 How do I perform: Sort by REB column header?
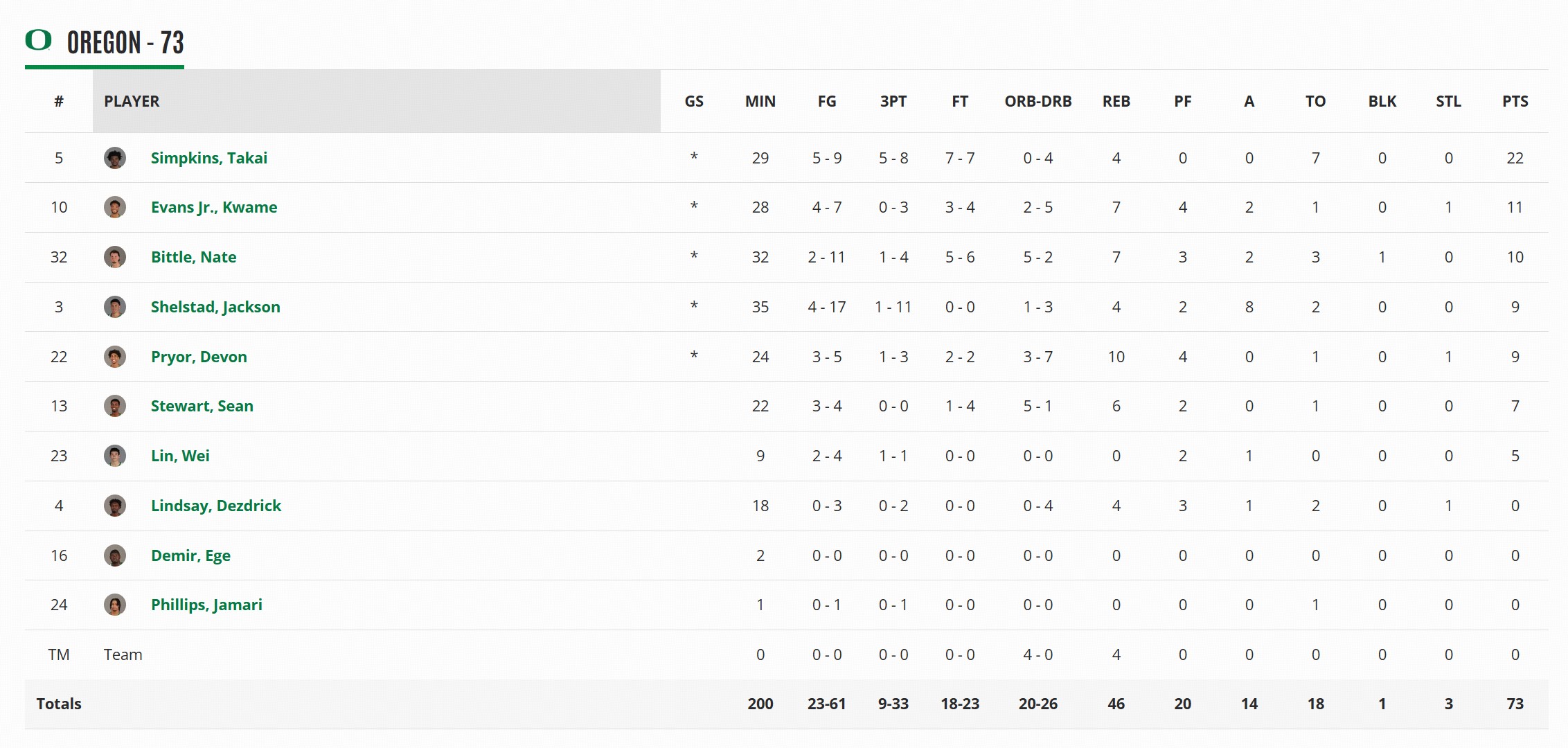[1116, 101]
